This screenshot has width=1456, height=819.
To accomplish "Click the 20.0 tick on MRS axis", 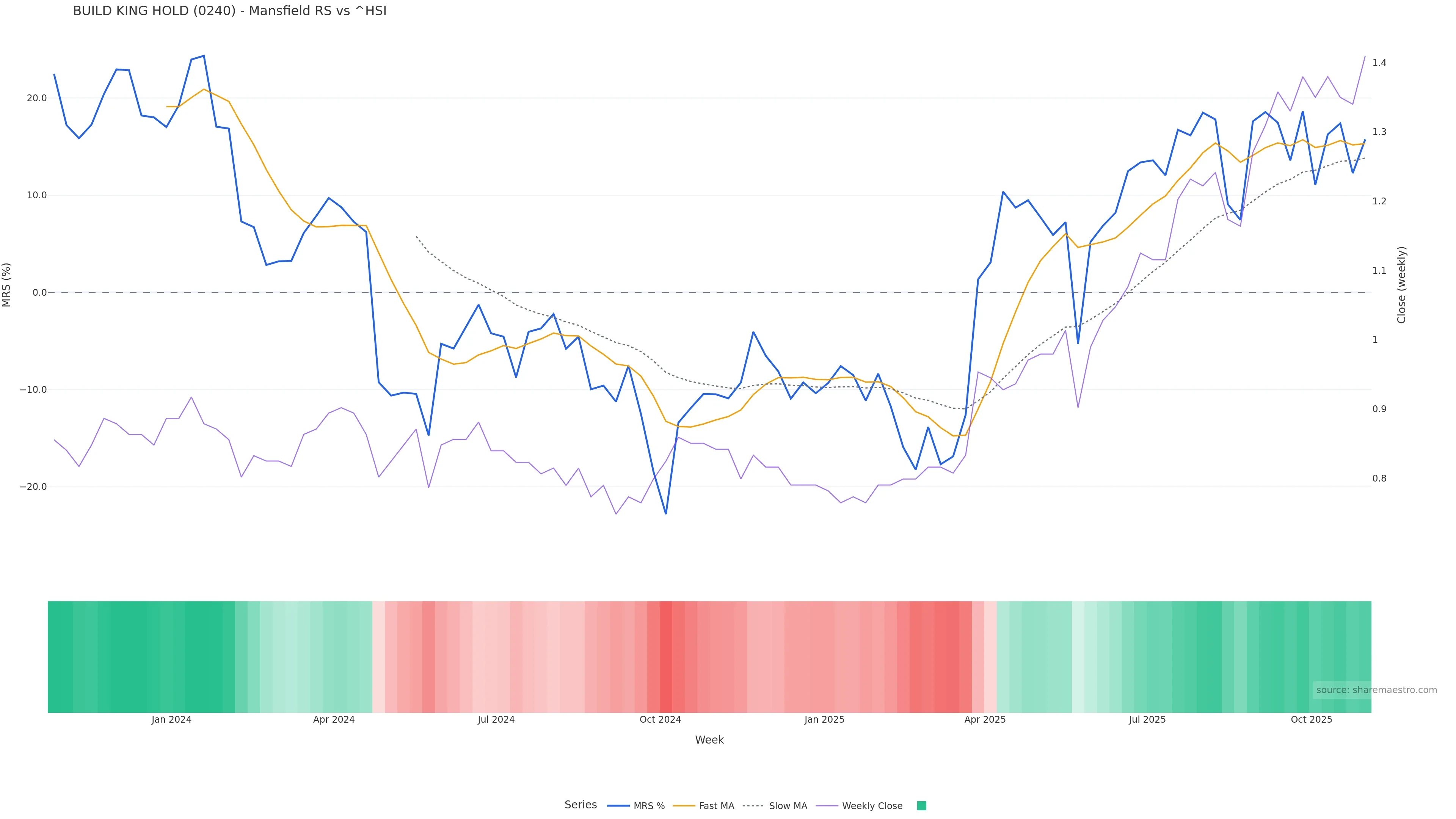I will pos(37,98).
